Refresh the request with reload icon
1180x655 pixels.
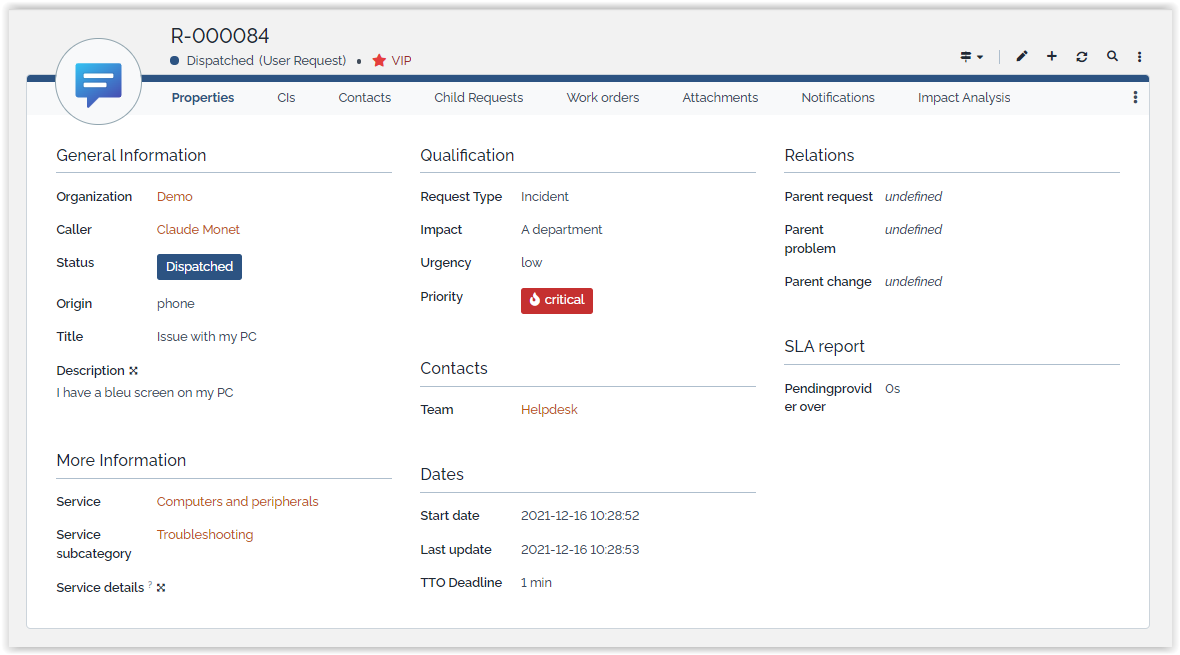tap(1081, 57)
